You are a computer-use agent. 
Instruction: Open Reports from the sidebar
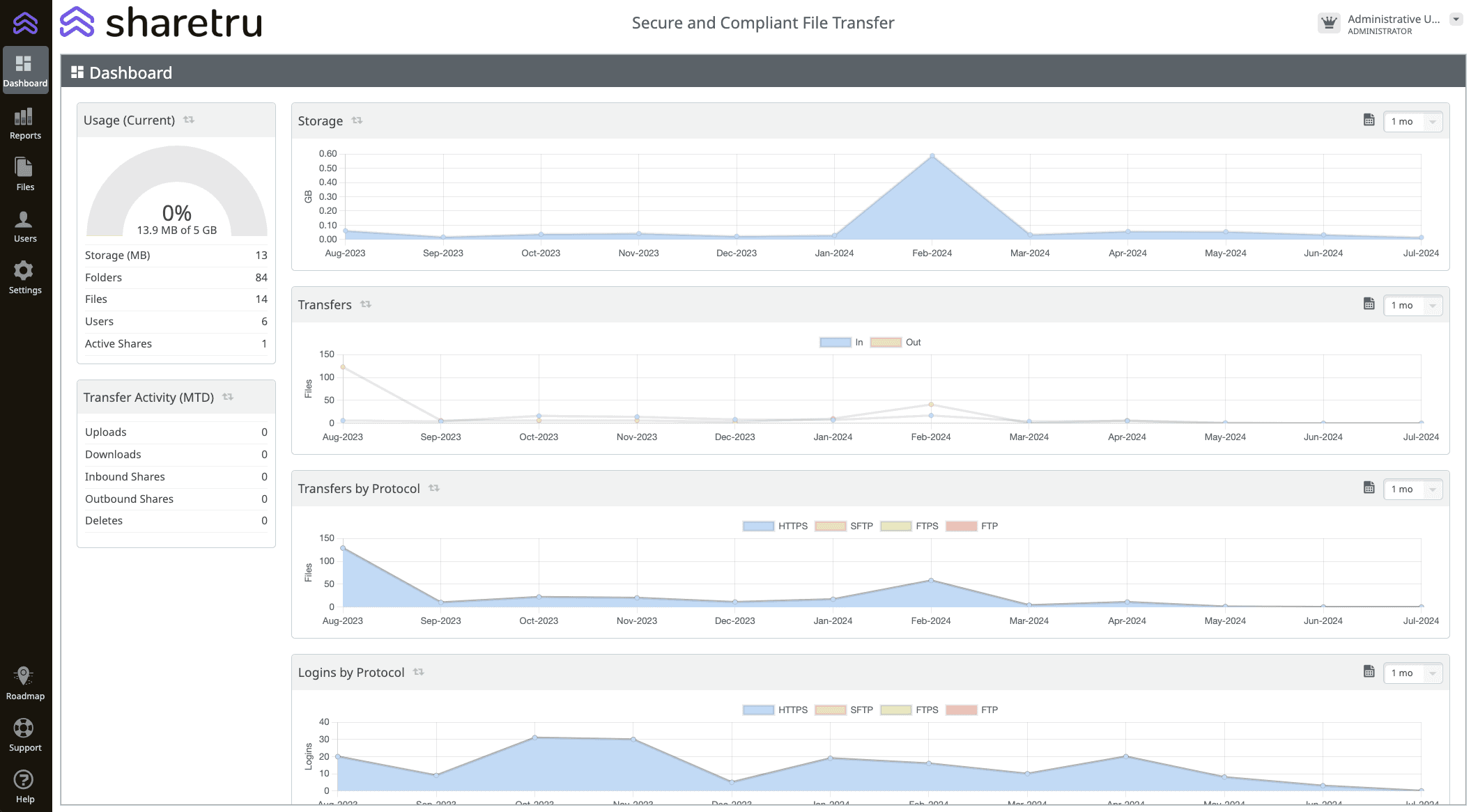pyautogui.click(x=25, y=124)
